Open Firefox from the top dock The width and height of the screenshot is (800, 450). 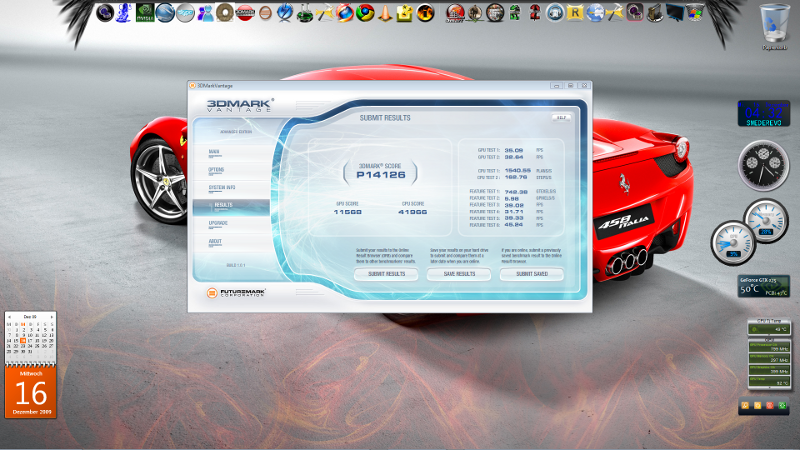[344, 13]
